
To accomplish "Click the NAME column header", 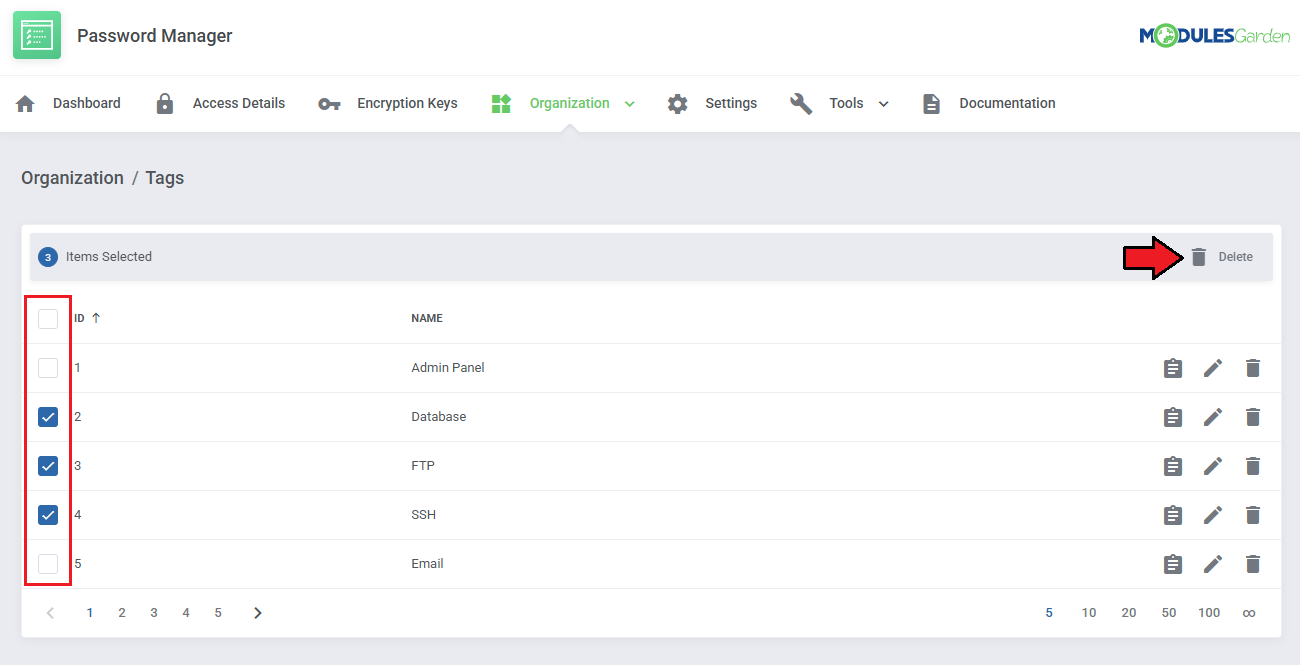I will point(427,318).
